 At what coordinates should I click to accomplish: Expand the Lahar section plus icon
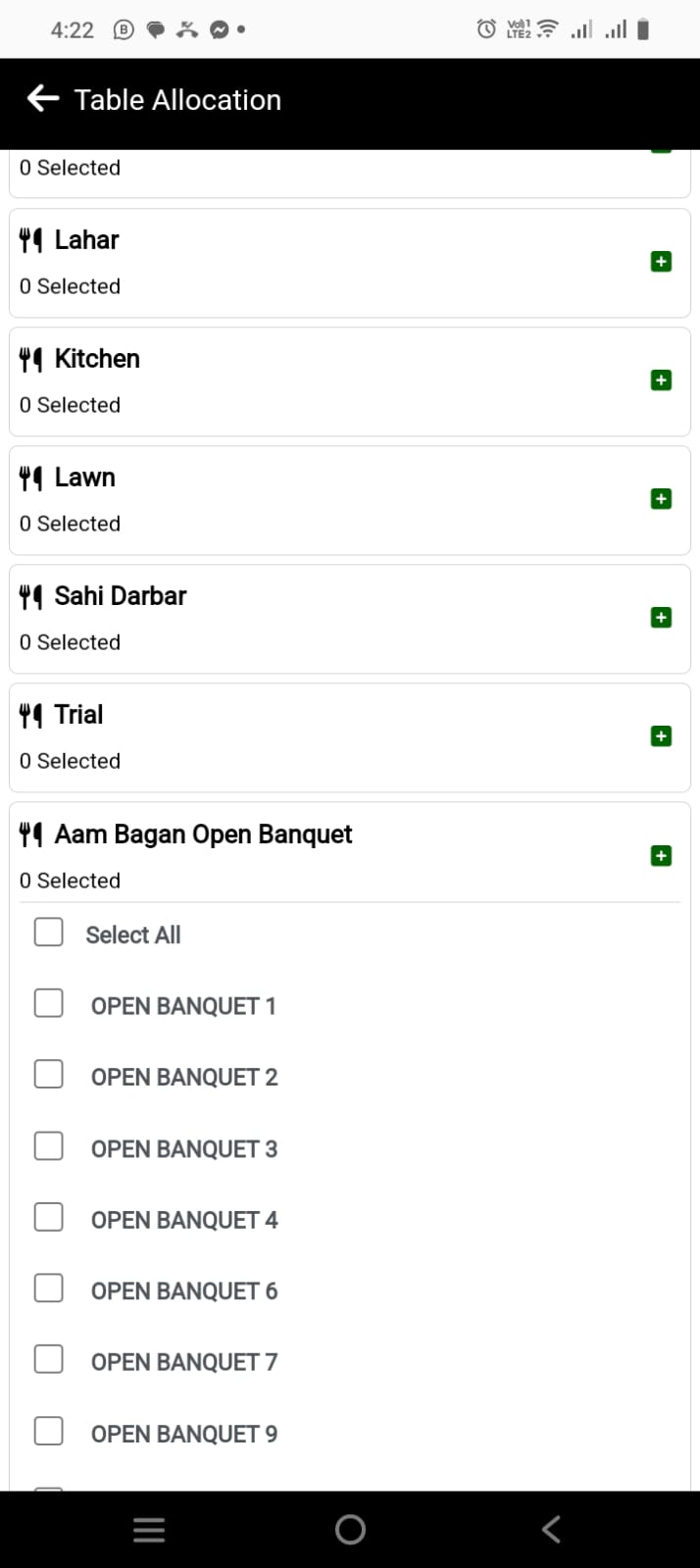[661, 262]
